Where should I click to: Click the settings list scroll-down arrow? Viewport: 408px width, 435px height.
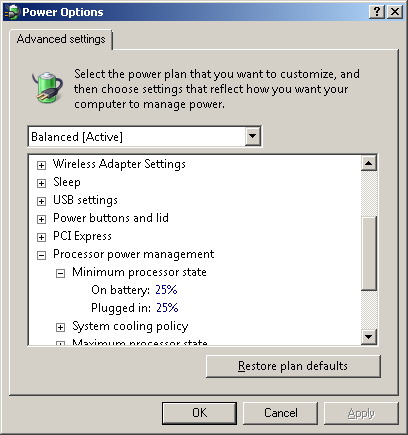pos(369,337)
